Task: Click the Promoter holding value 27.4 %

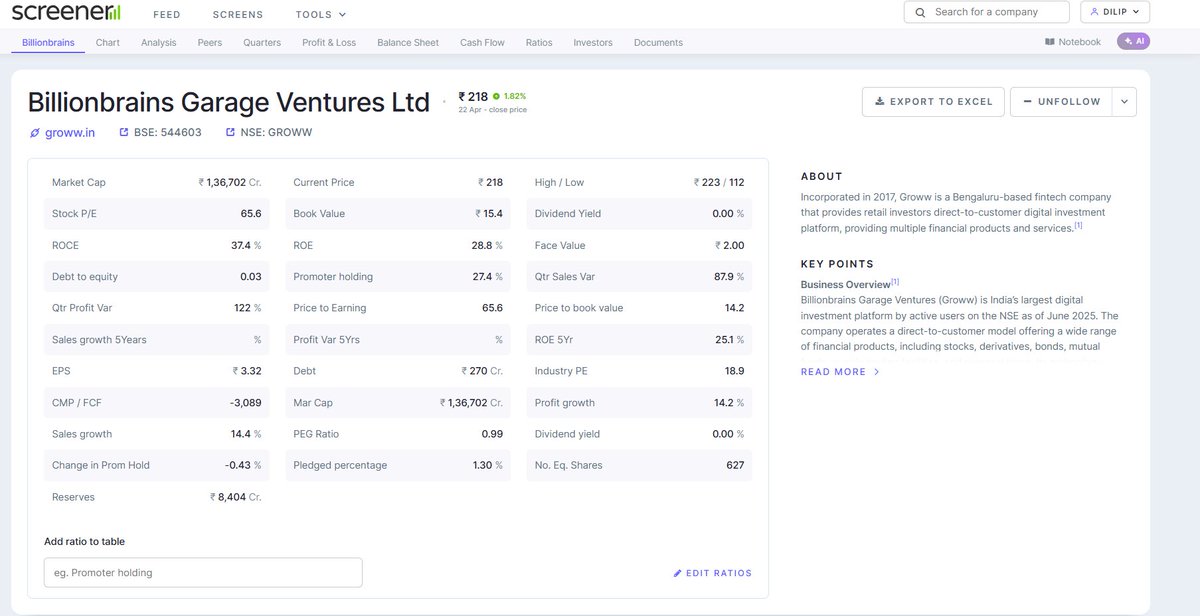Action: point(487,277)
